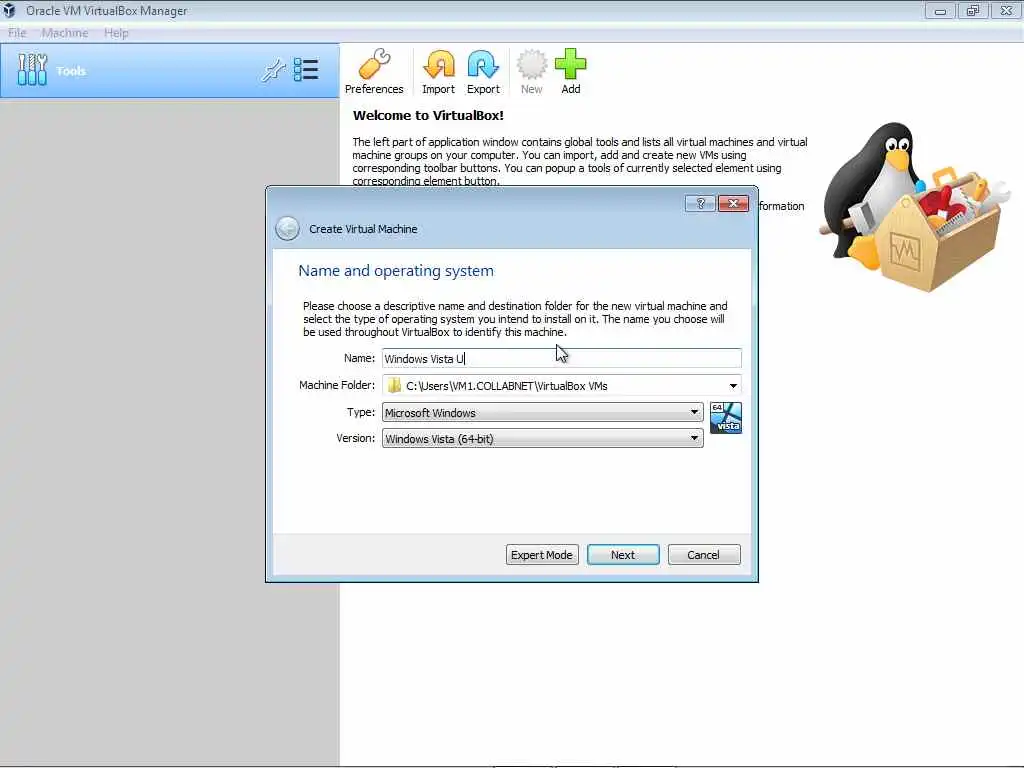The image size is (1024, 768).
Task: Click the Vista 64-bit OS icon
Action: point(726,418)
